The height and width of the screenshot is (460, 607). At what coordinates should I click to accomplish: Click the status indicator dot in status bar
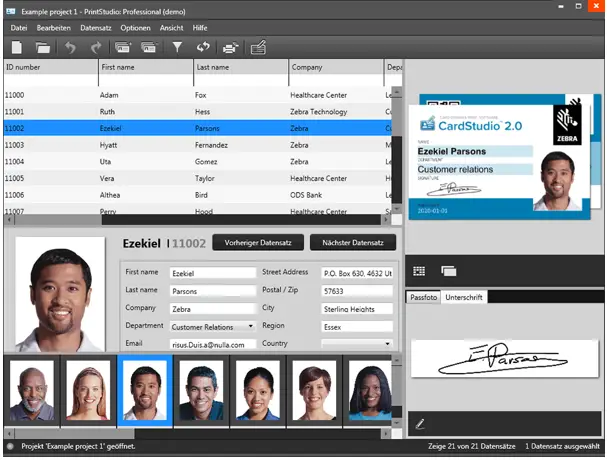10,446
